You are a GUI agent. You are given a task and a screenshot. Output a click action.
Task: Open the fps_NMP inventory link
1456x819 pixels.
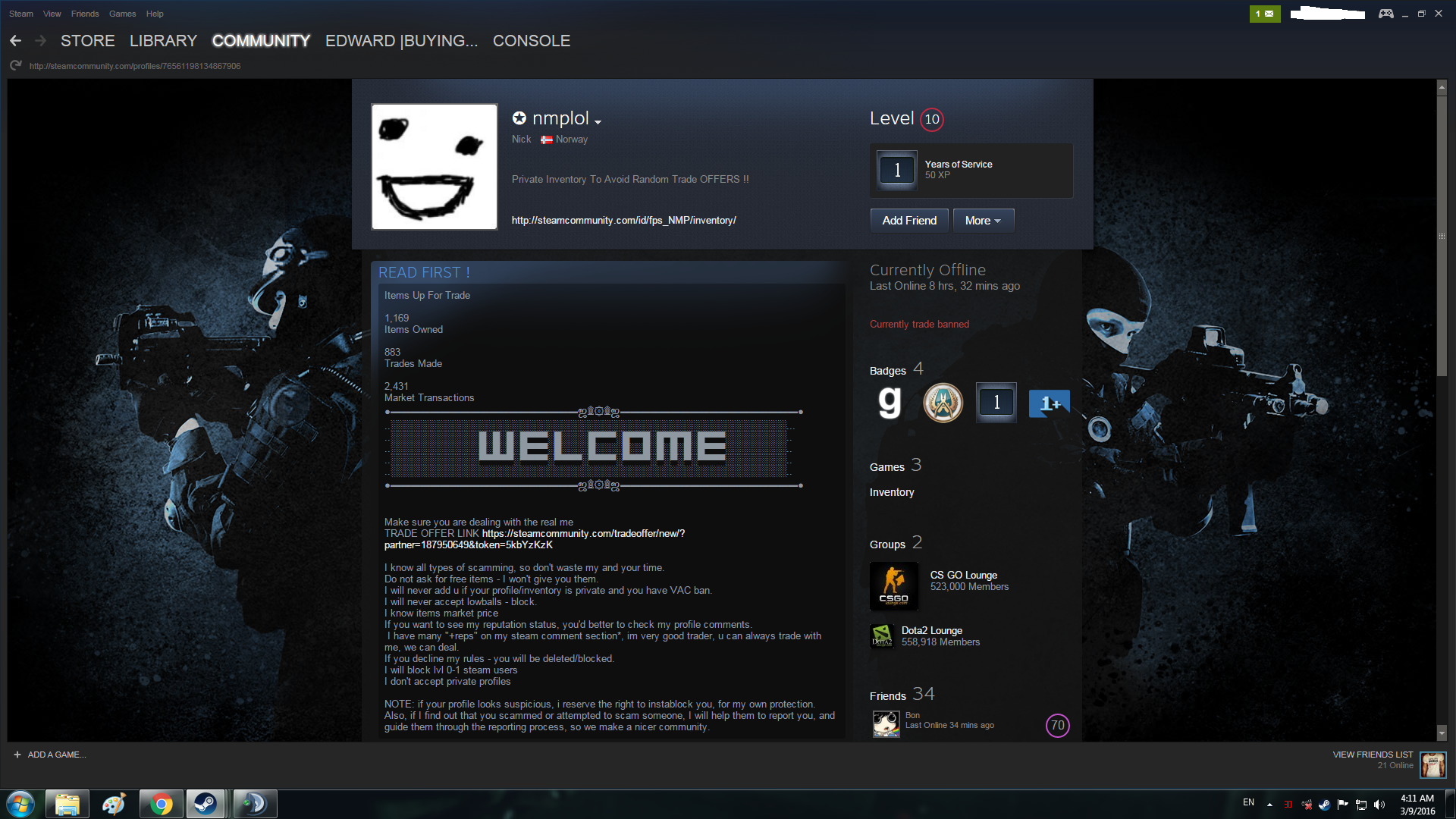[623, 221]
